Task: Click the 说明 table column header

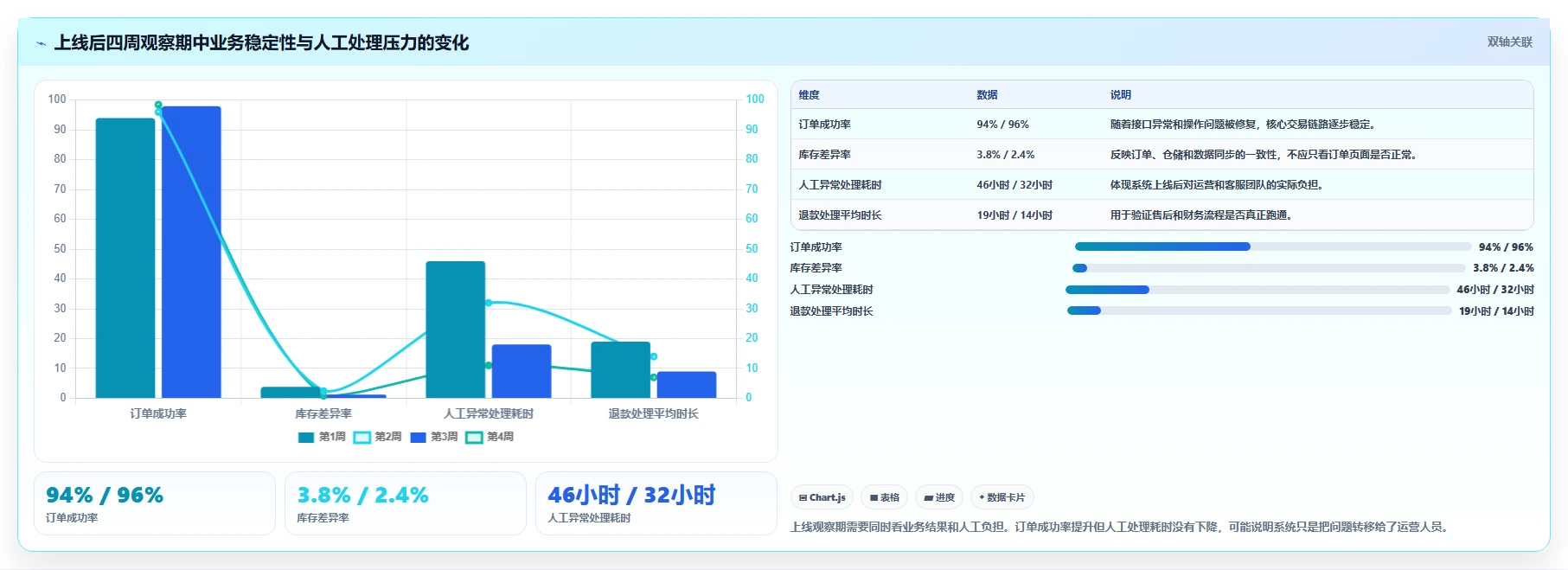Action: (x=1121, y=95)
